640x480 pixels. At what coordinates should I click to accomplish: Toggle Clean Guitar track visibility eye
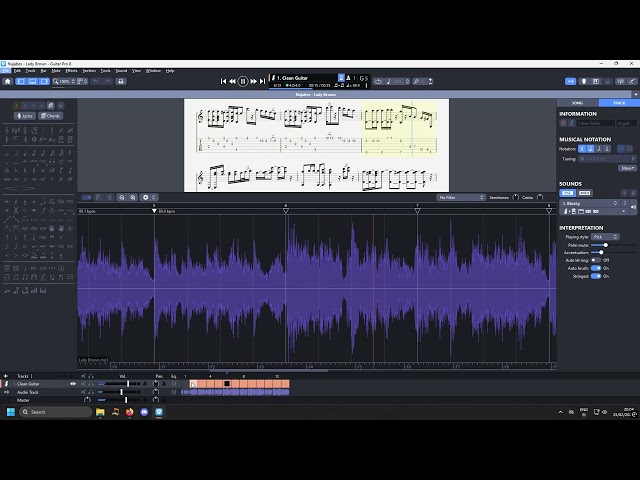coord(73,384)
